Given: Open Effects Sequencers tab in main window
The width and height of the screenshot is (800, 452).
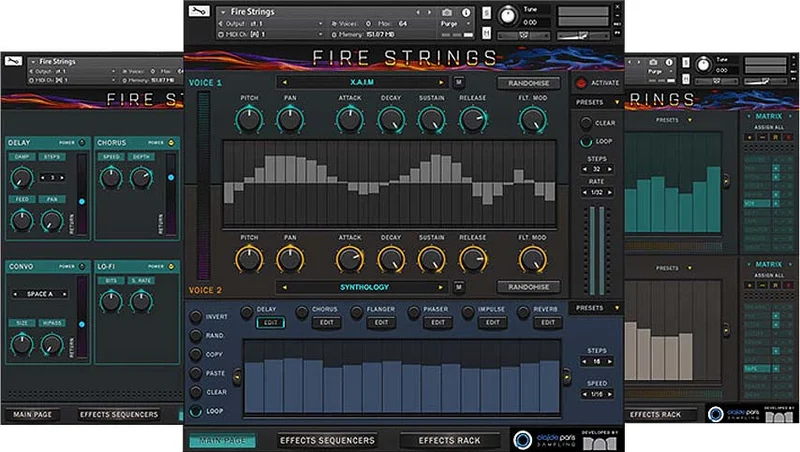Looking at the screenshot, I should click(x=327, y=440).
